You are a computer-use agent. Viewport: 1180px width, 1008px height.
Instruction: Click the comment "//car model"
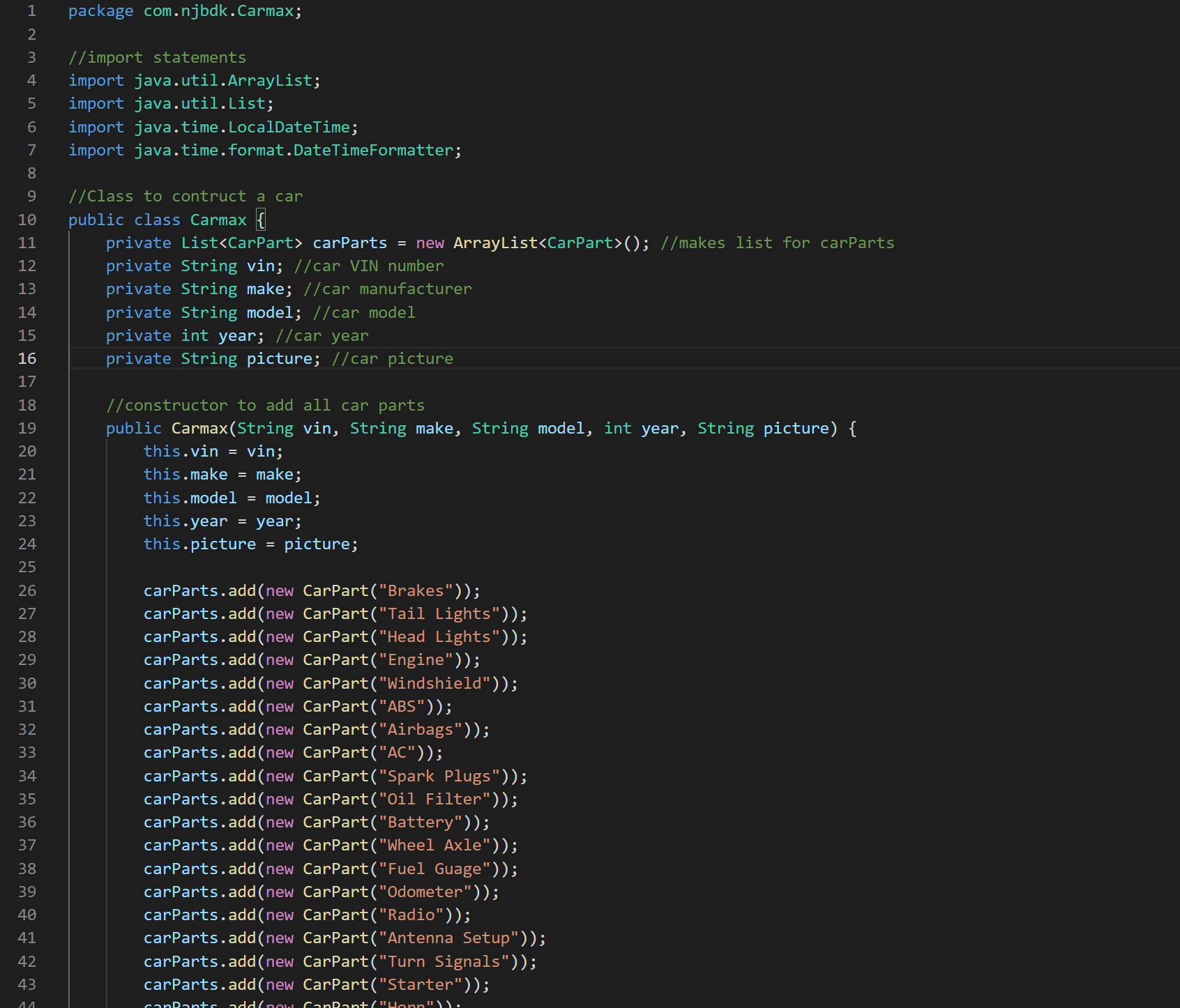coord(364,312)
